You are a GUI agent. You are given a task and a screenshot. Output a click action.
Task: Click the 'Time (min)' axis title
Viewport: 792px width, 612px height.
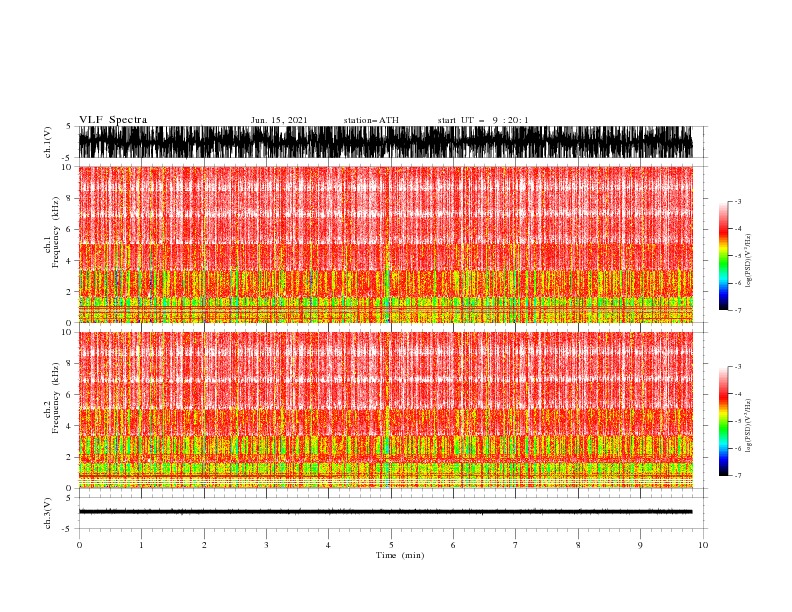point(400,555)
